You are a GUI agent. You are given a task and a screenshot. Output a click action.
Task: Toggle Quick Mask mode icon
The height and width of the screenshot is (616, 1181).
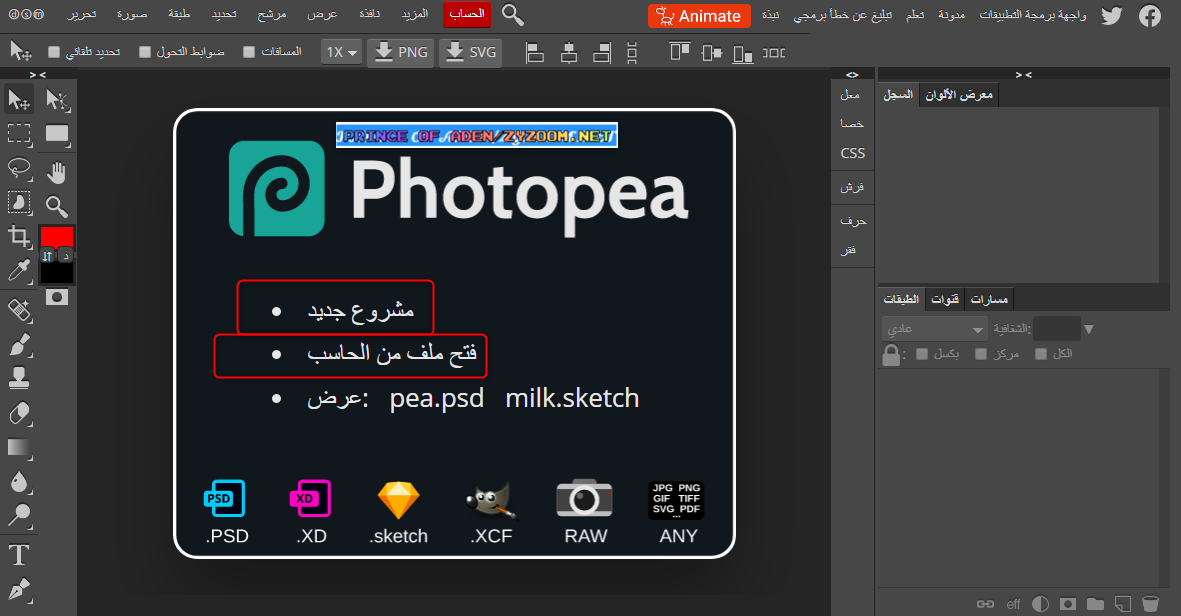pyautogui.click(x=56, y=297)
